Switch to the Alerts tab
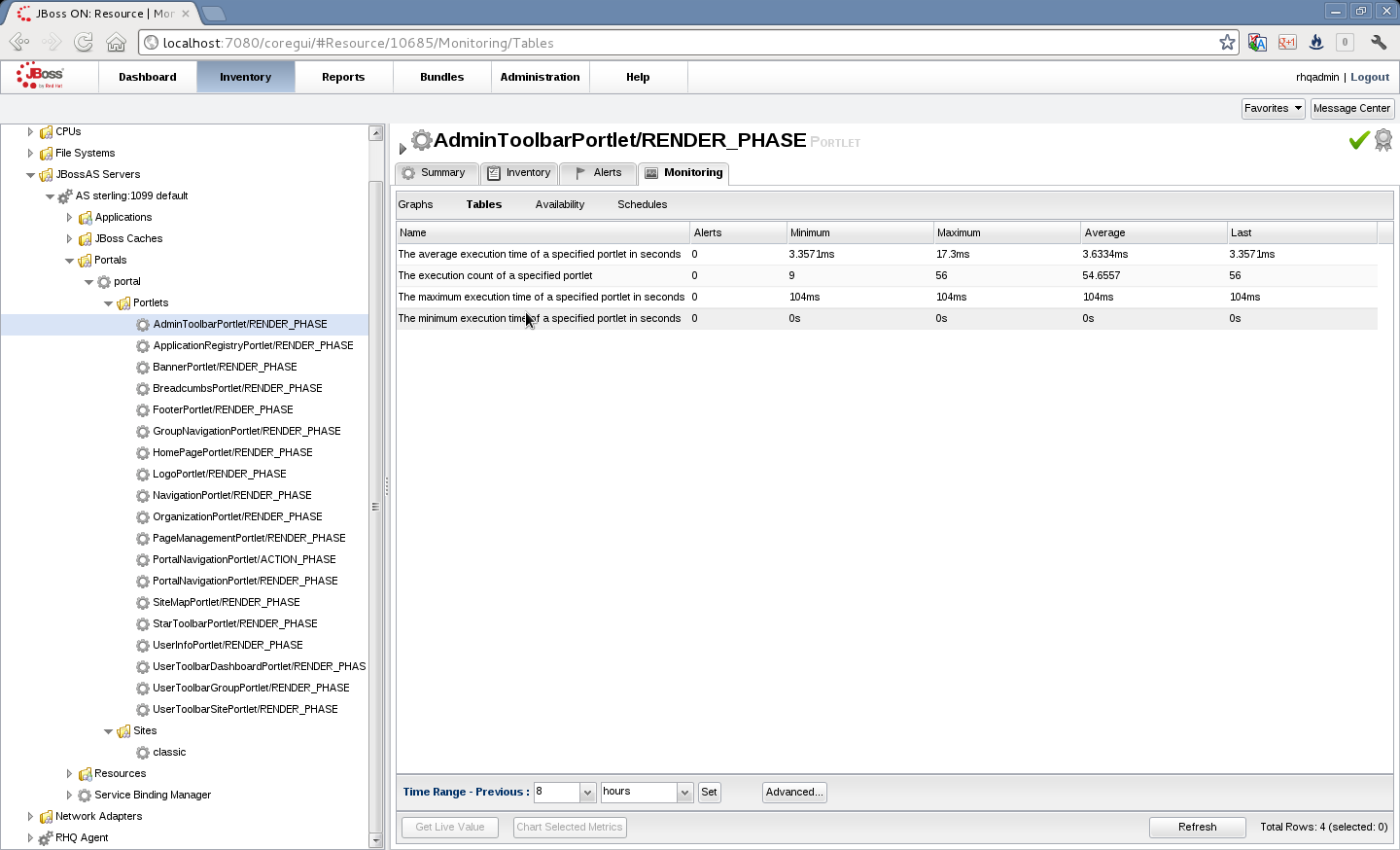Image resolution: width=1400 pixels, height=850 pixels. (x=598, y=173)
